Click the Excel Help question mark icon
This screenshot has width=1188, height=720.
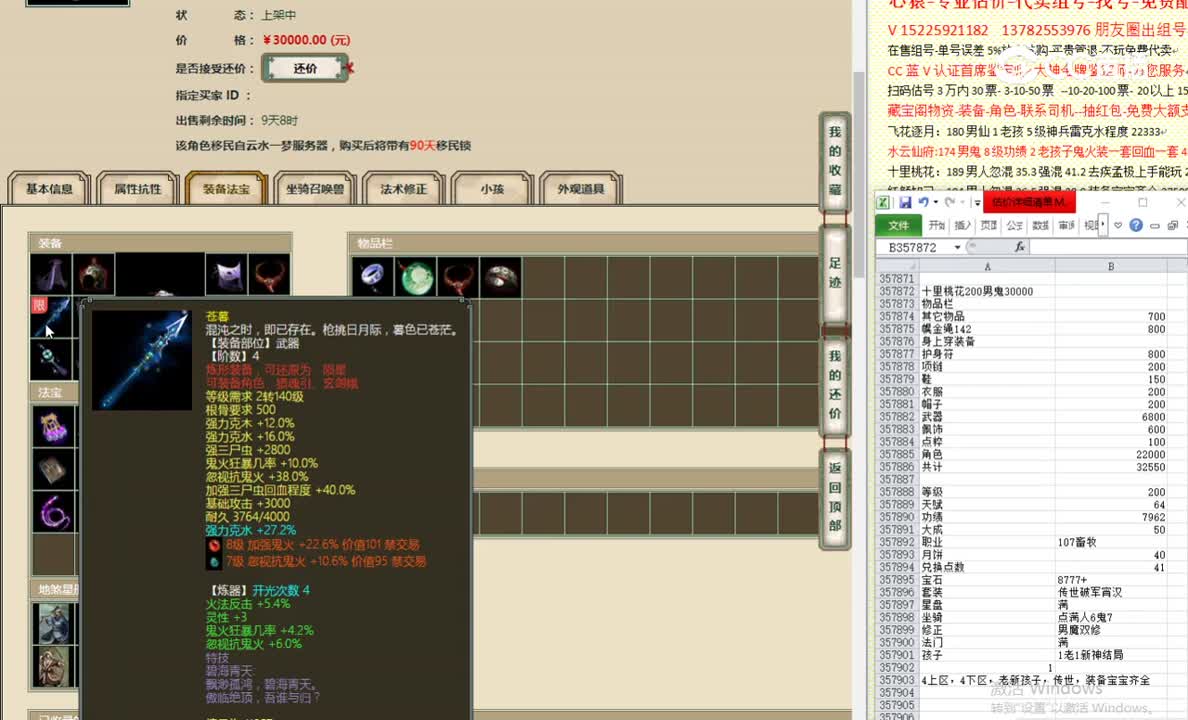pyautogui.click(x=1136, y=226)
